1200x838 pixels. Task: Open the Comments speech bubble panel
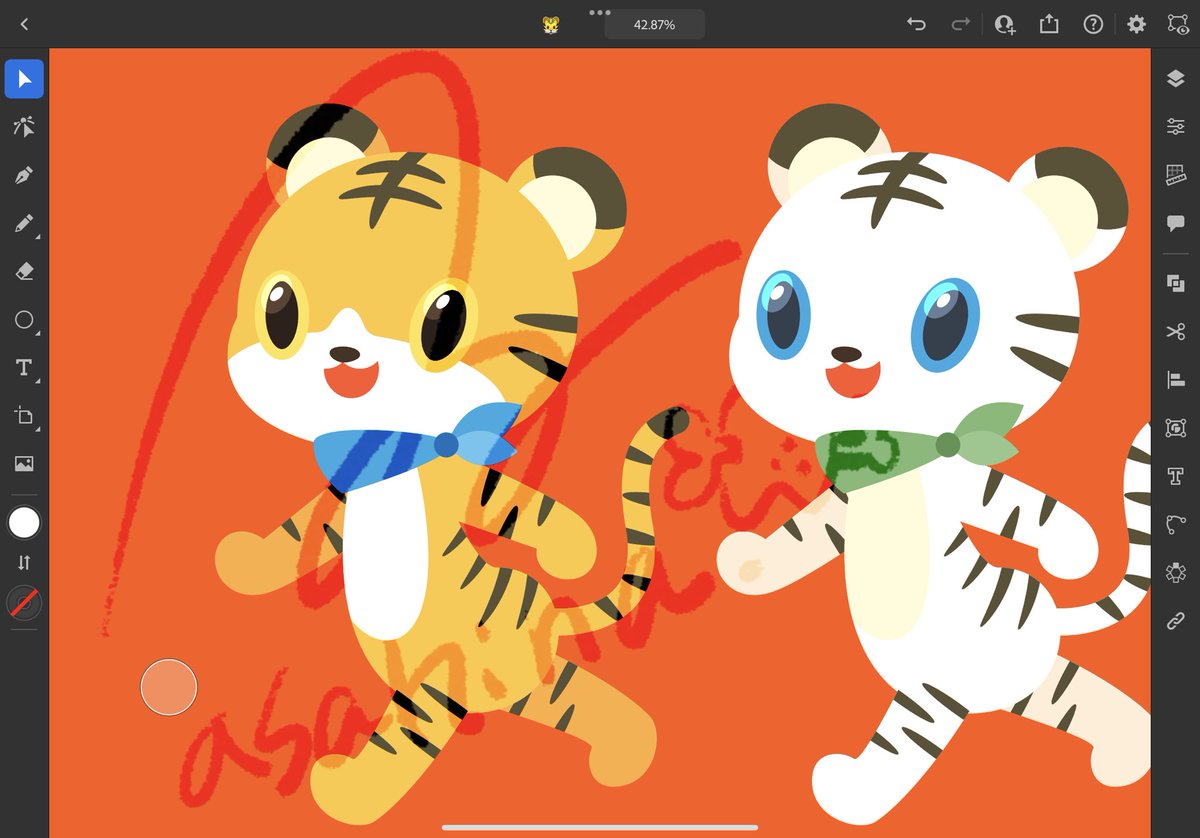pyautogui.click(x=1176, y=223)
